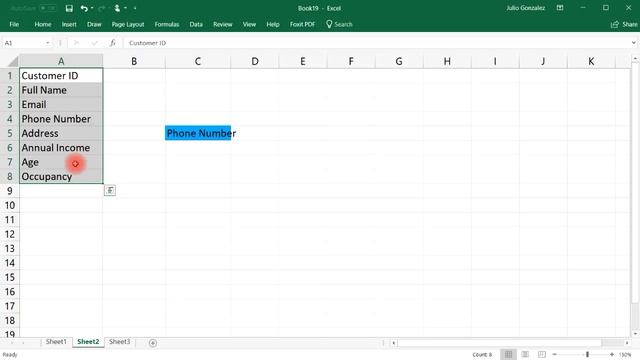Click the formula bar containing Customer ID
The height and width of the screenshot is (360, 640).
376,43
